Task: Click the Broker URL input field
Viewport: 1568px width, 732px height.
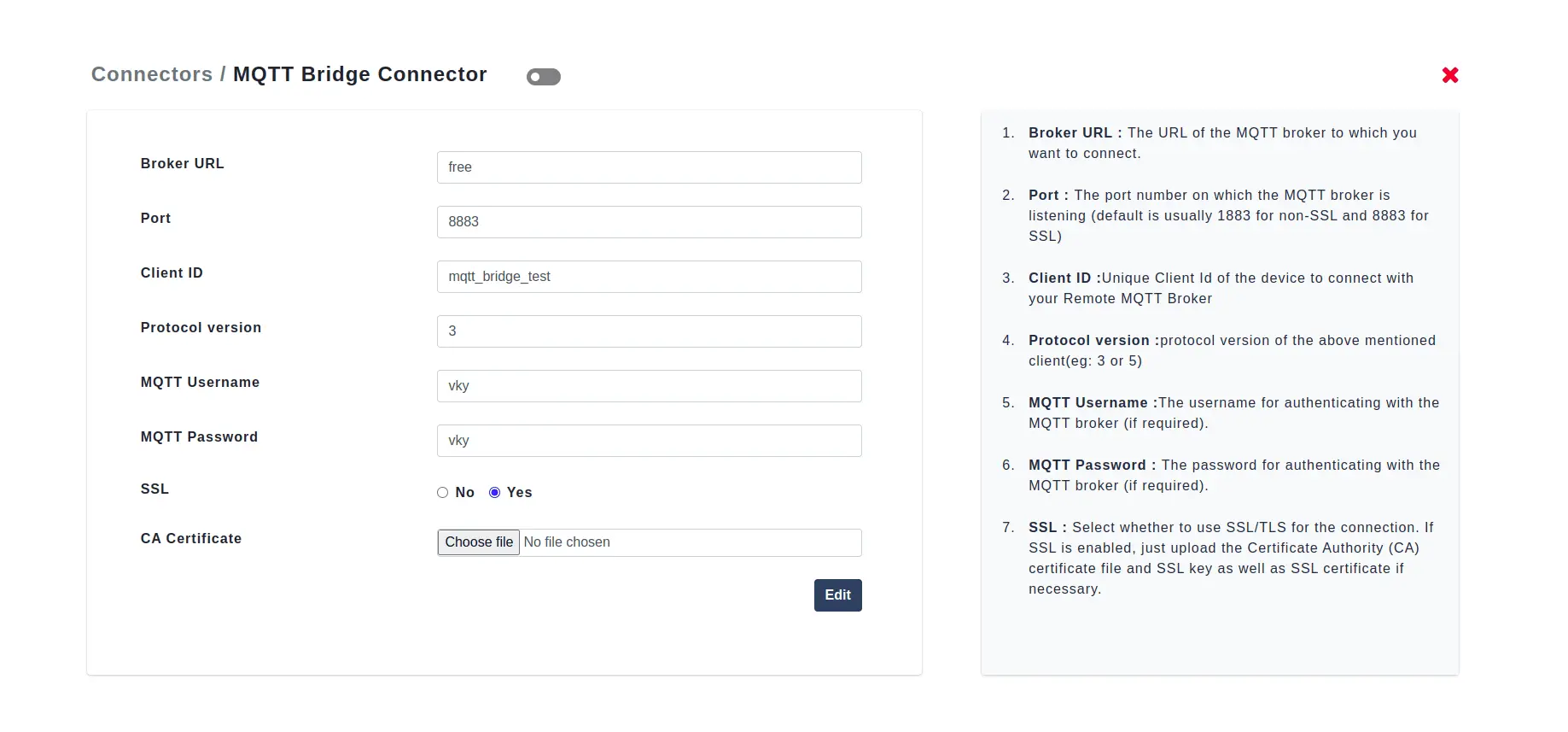Action: click(x=649, y=167)
